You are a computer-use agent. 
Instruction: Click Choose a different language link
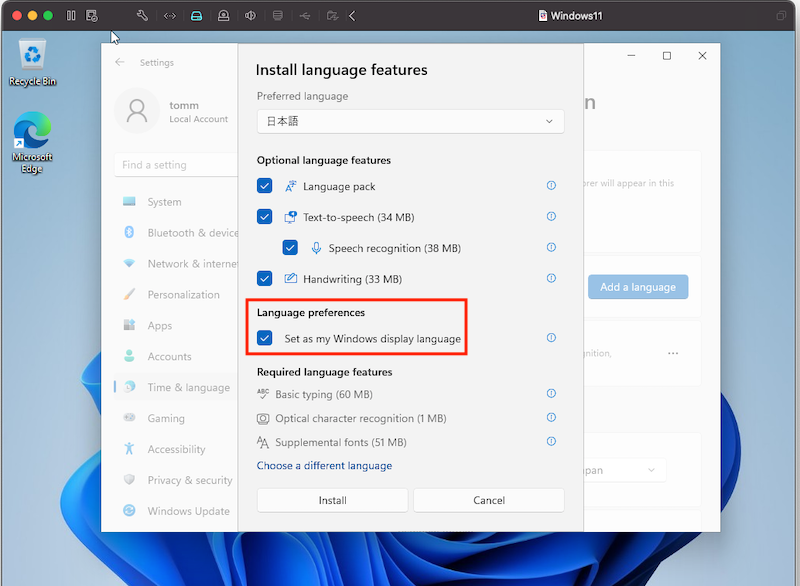[x=324, y=466]
